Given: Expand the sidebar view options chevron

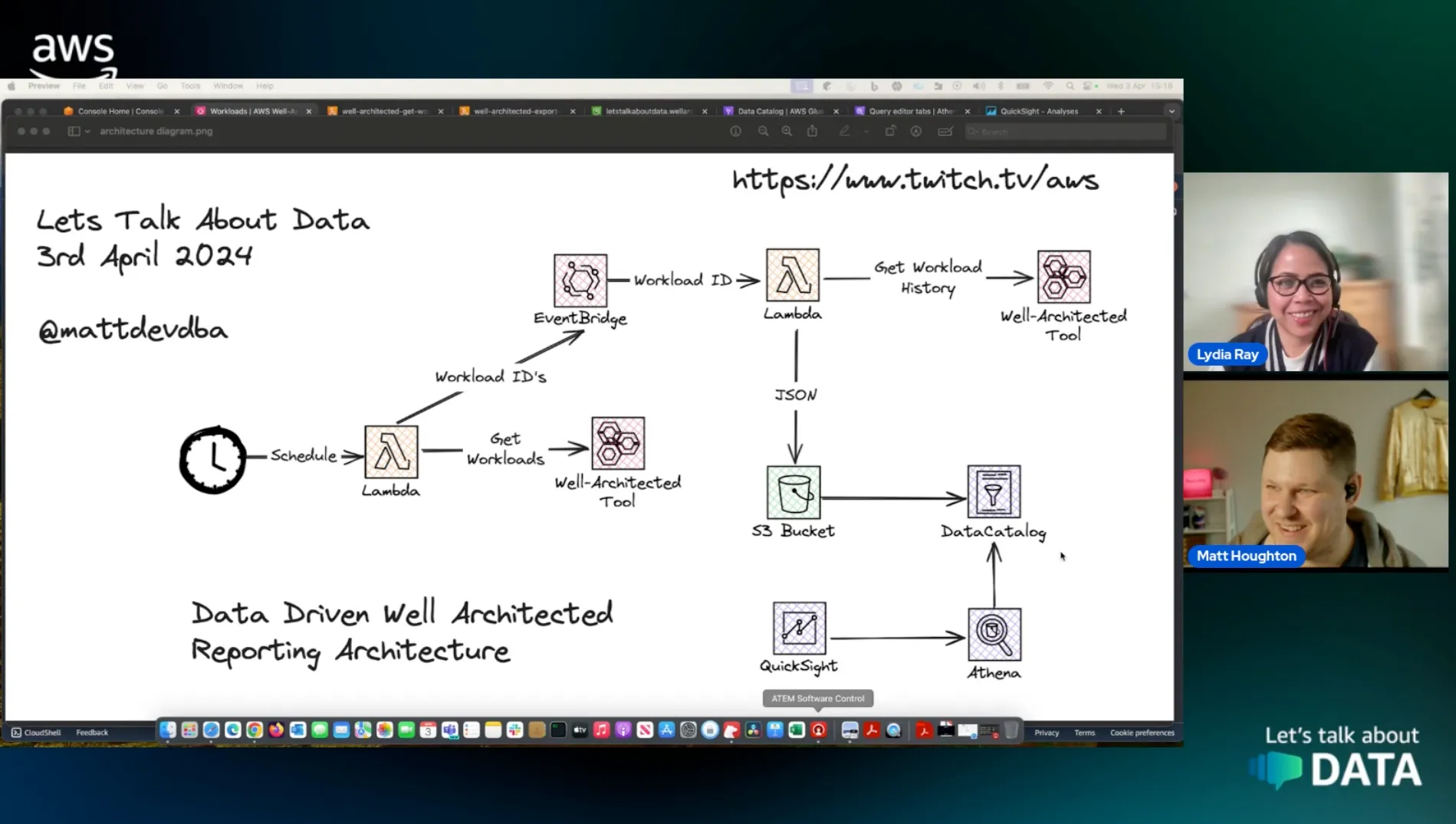Looking at the screenshot, I should click(87, 131).
